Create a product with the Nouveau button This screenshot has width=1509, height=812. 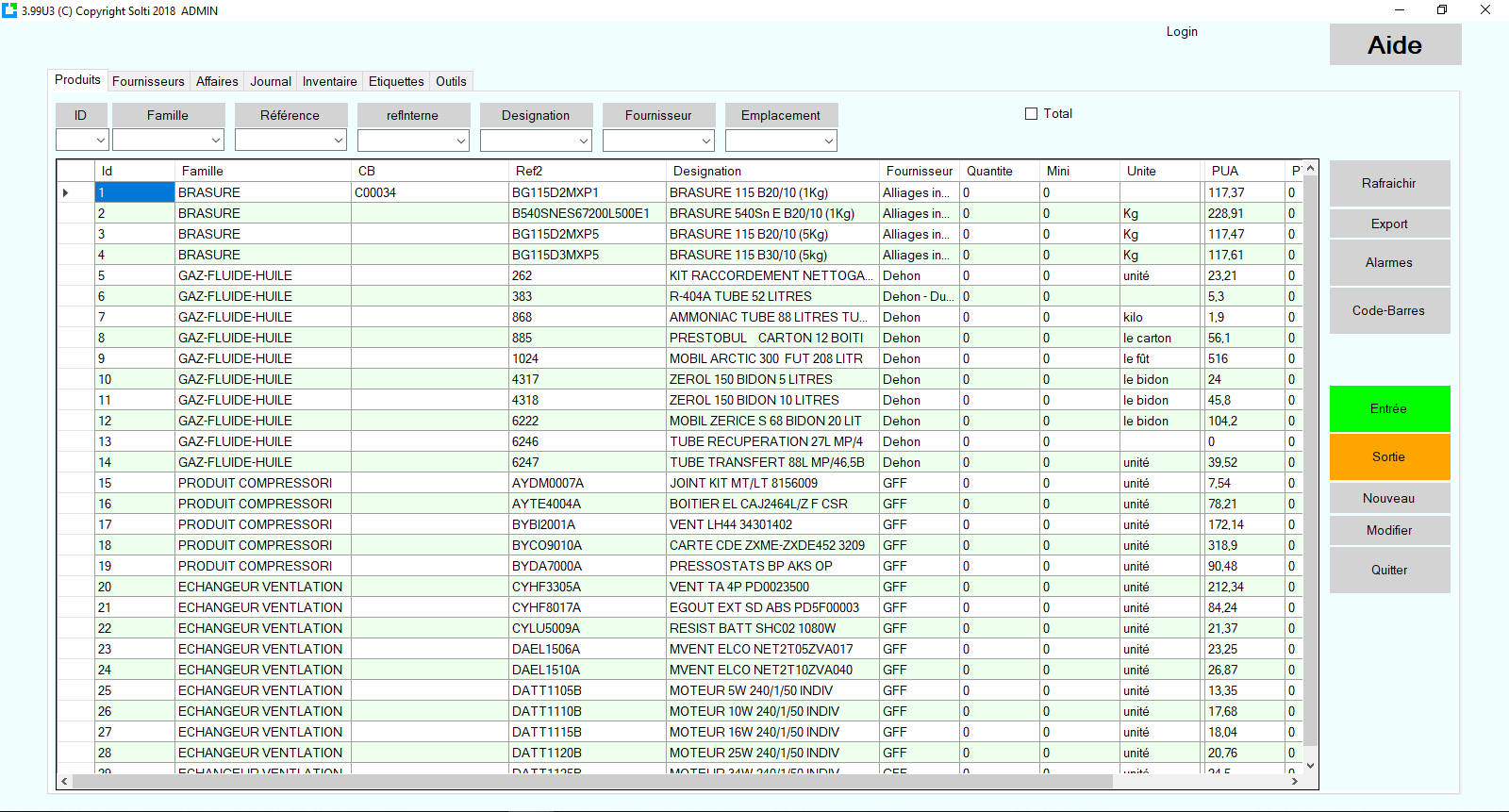[x=1389, y=498]
